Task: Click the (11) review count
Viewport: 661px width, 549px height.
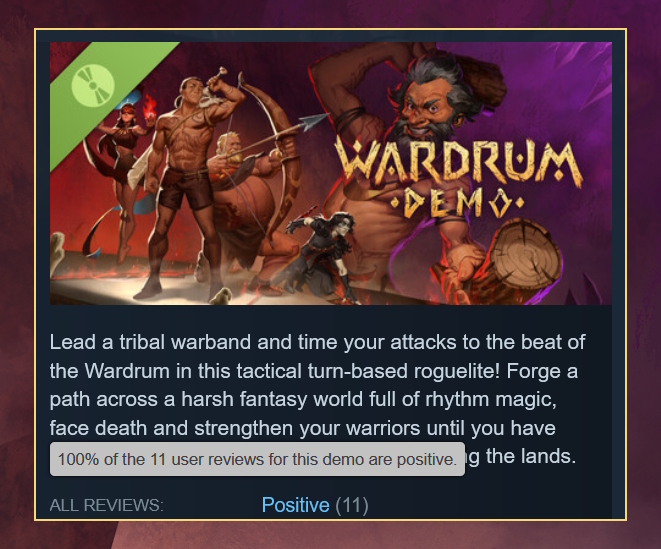Action: (x=352, y=505)
